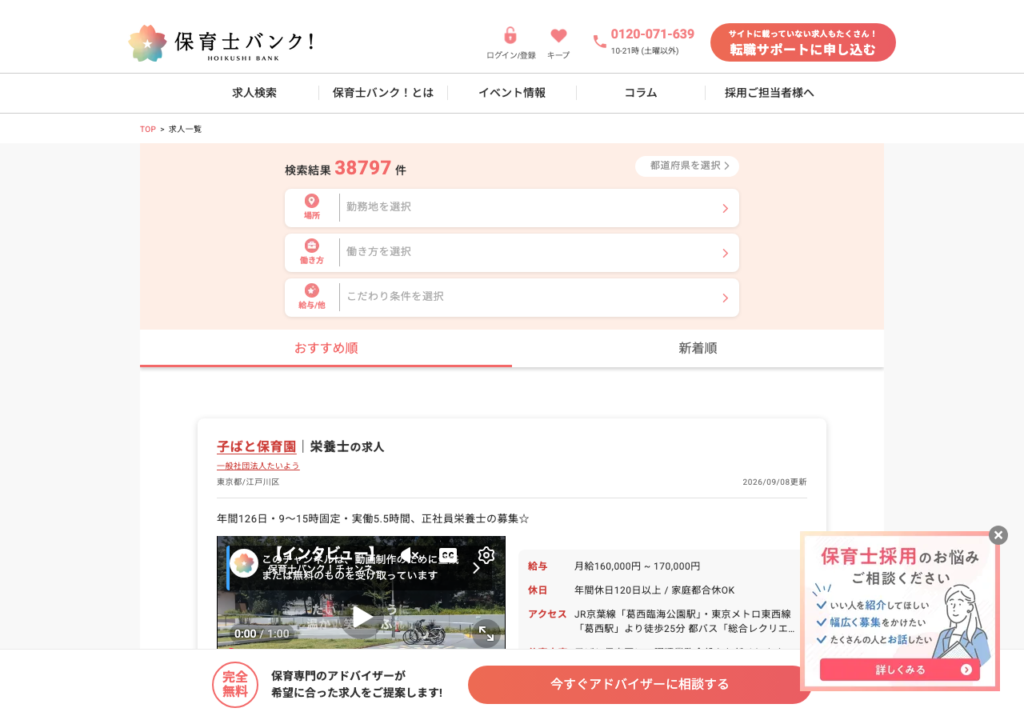Viewport: 1024px width, 720px height.
Task: Click the phone icon beside 0120-071-639
Action: [x=599, y=41]
